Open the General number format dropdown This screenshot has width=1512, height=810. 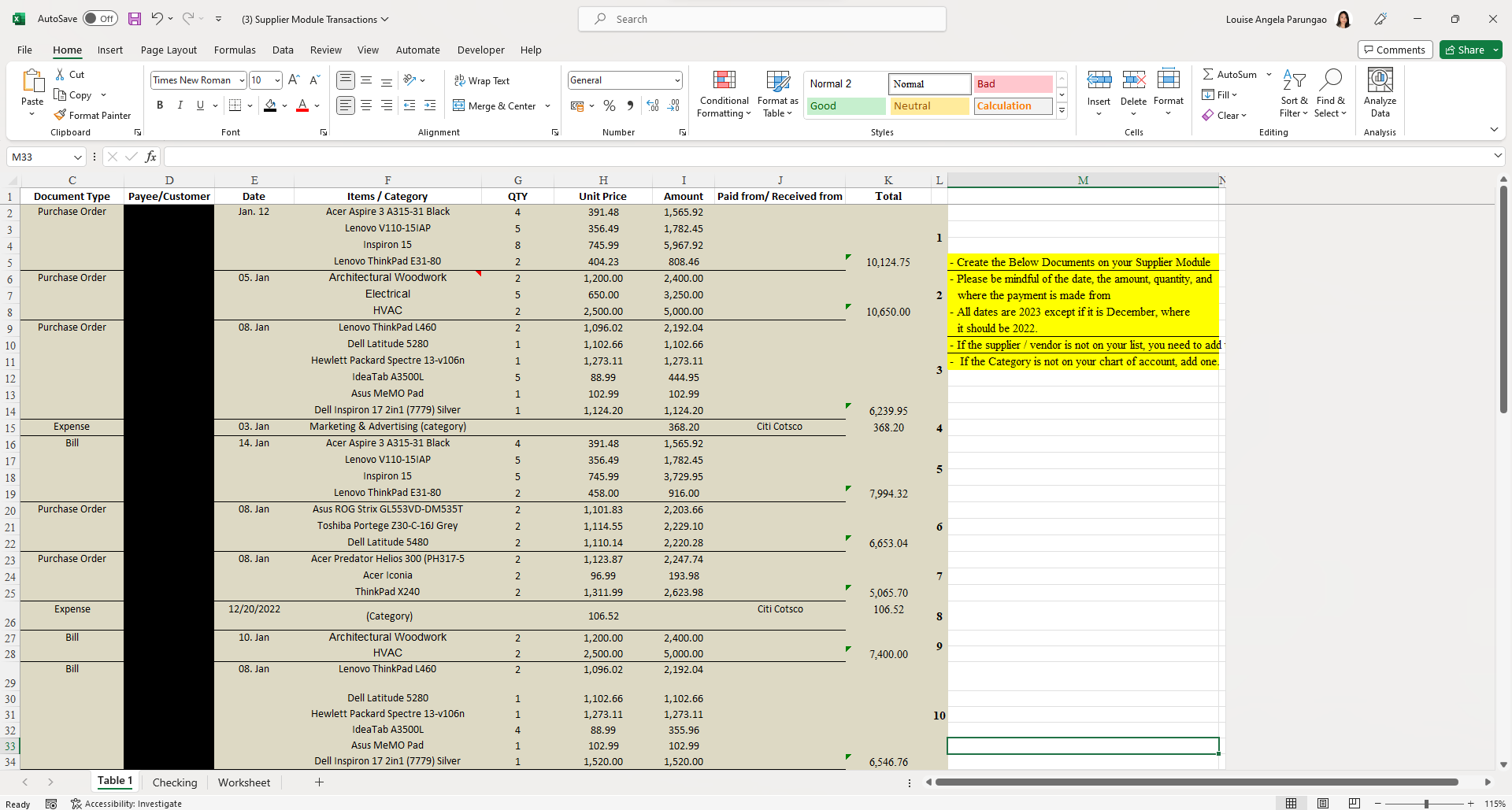click(x=677, y=80)
